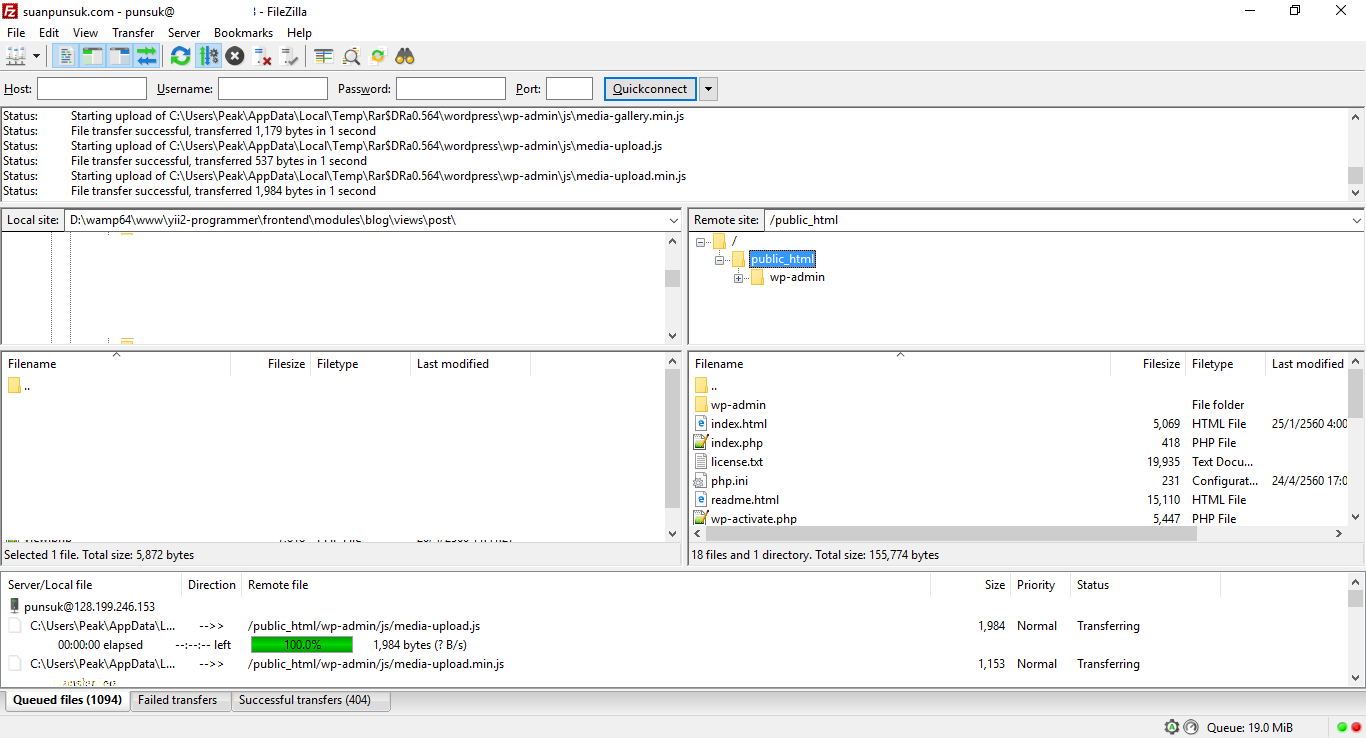Open the Quickconnect history dropdown
This screenshot has height=738, width=1366.
[x=709, y=89]
